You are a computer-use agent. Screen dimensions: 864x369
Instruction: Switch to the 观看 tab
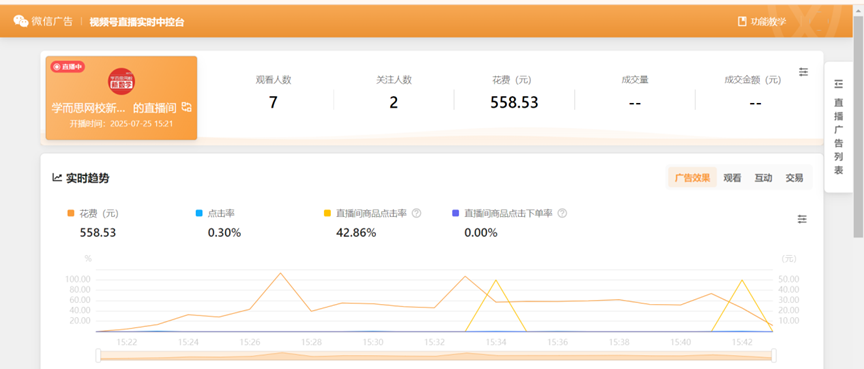pos(732,178)
